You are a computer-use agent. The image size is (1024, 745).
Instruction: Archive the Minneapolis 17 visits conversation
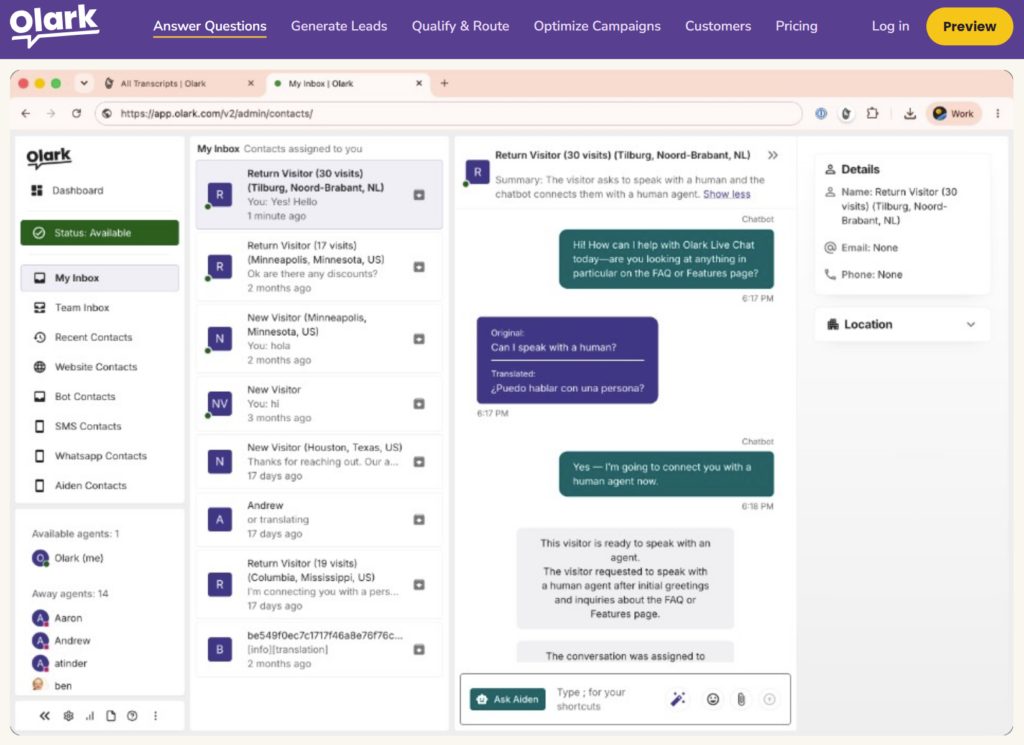(419, 266)
